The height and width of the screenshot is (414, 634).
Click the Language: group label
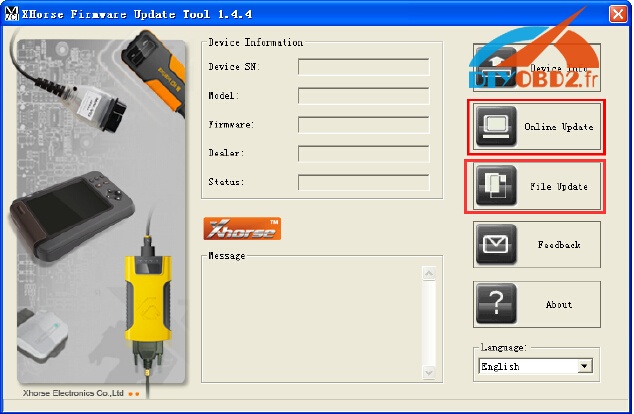503,347
